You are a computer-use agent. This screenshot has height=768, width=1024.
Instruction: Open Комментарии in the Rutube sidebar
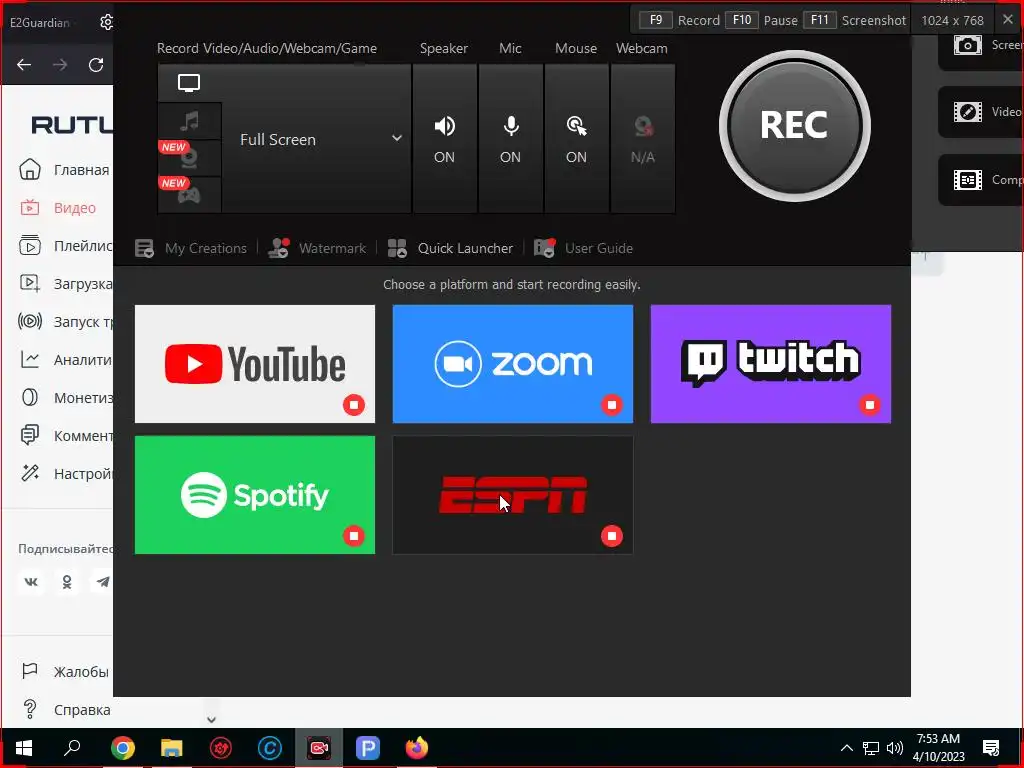coord(65,435)
